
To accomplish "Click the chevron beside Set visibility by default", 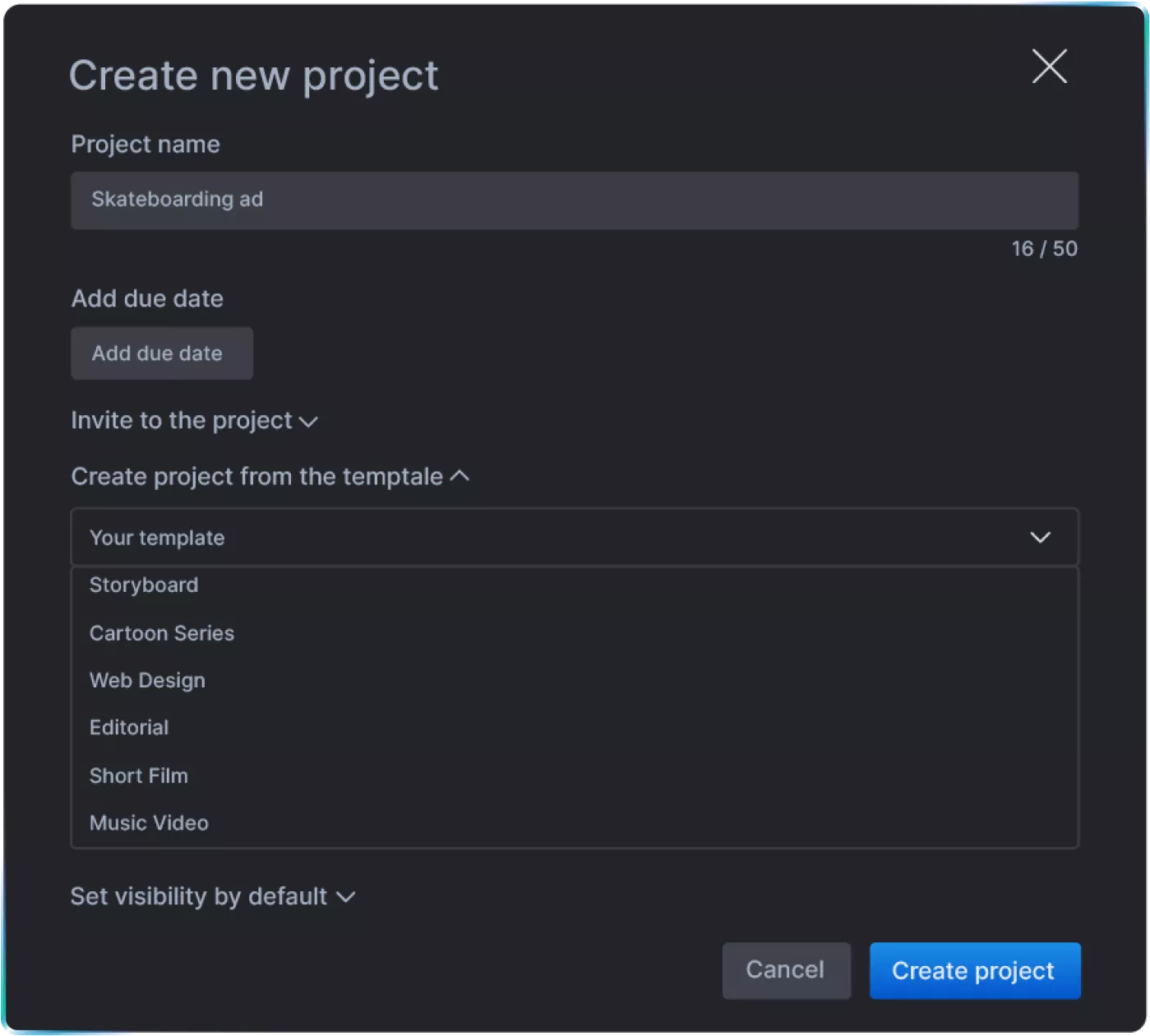I will coord(346,897).
